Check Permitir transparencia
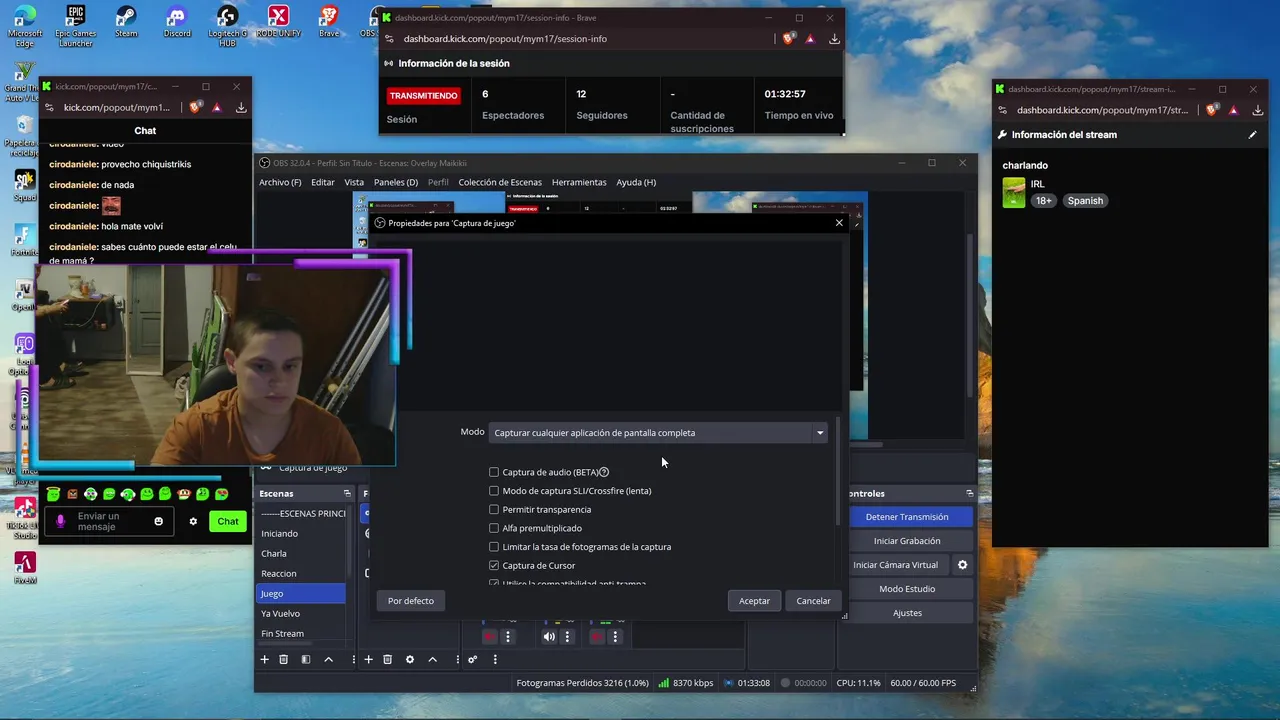The width and height of the screenshot is (1280, 720). (494, 510)
